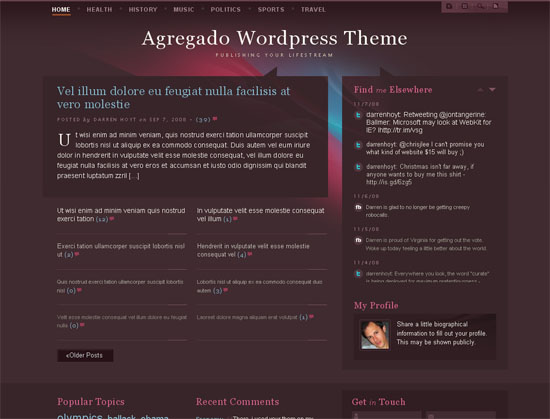Open the HOME menu item

pyautogui.click(x=61, y=9)
